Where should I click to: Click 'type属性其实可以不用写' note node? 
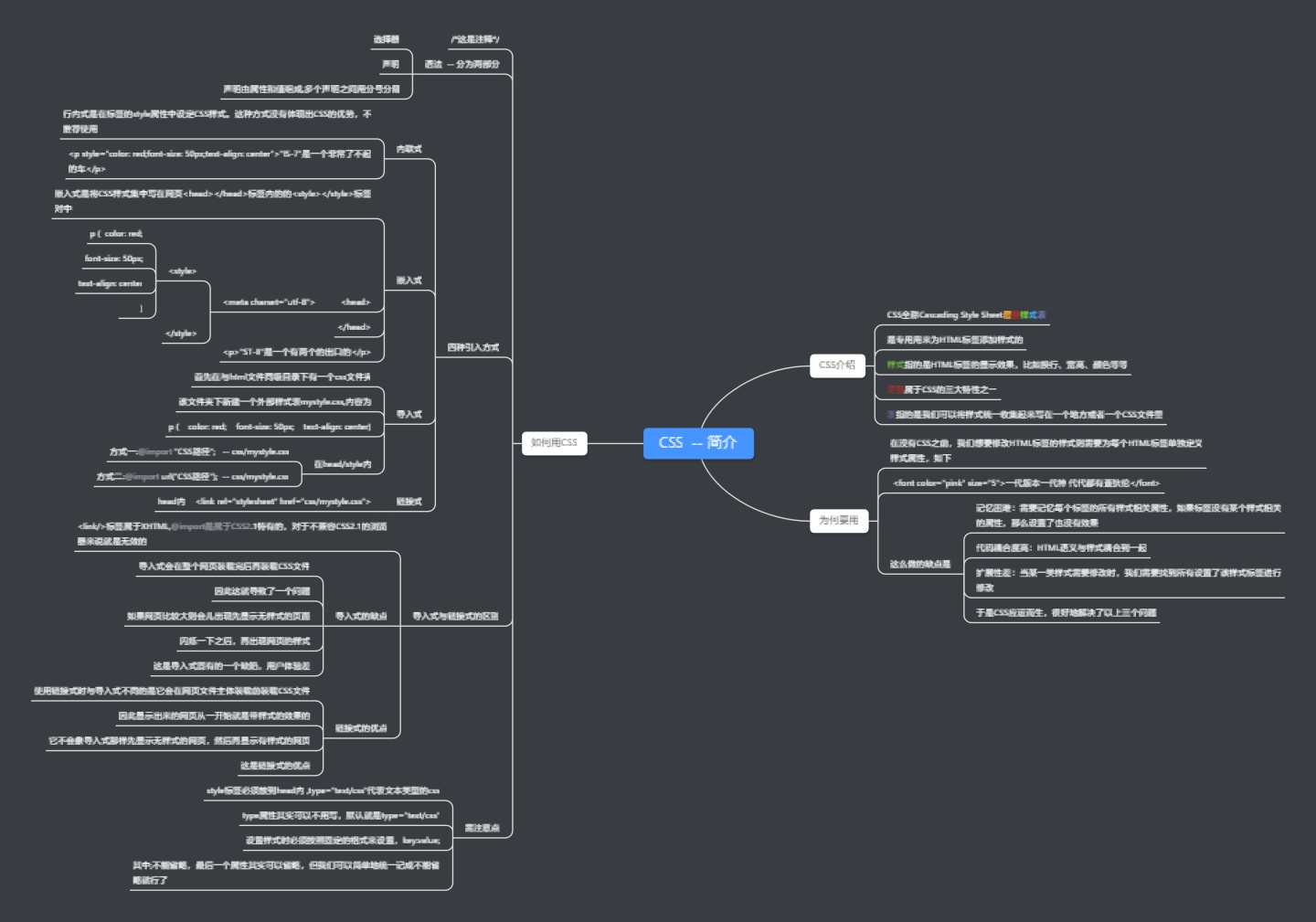[x=341, y=815]
